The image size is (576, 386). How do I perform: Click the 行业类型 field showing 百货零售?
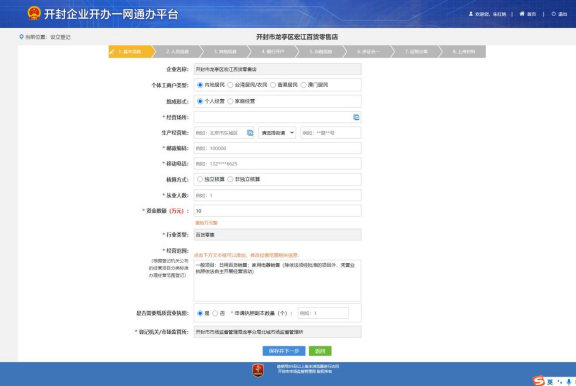(x=277, y=235)
